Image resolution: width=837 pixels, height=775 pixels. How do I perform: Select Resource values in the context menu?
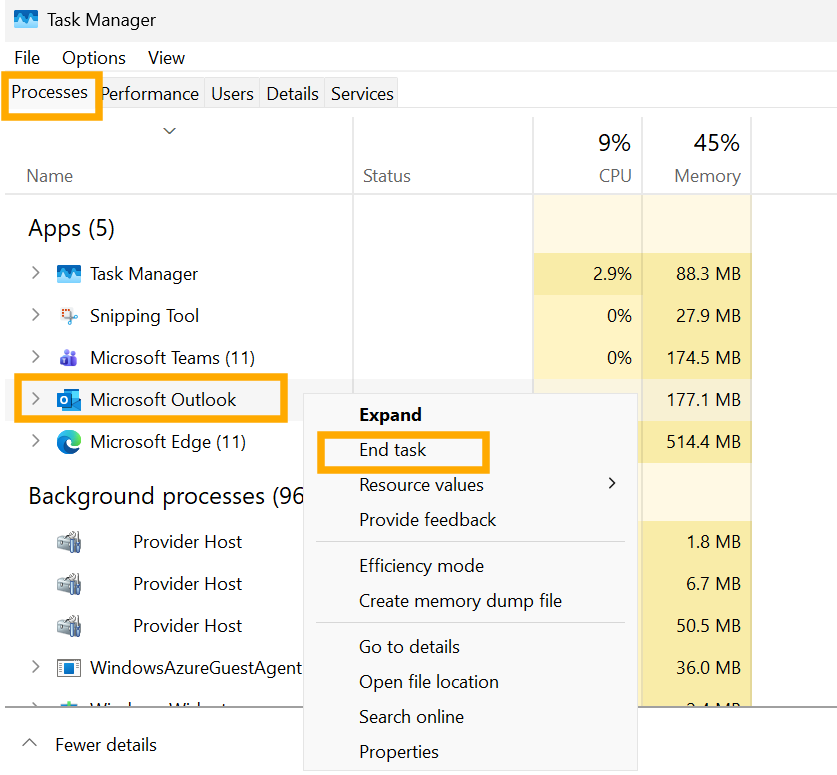pyautogui.click(x=421, y=485)
